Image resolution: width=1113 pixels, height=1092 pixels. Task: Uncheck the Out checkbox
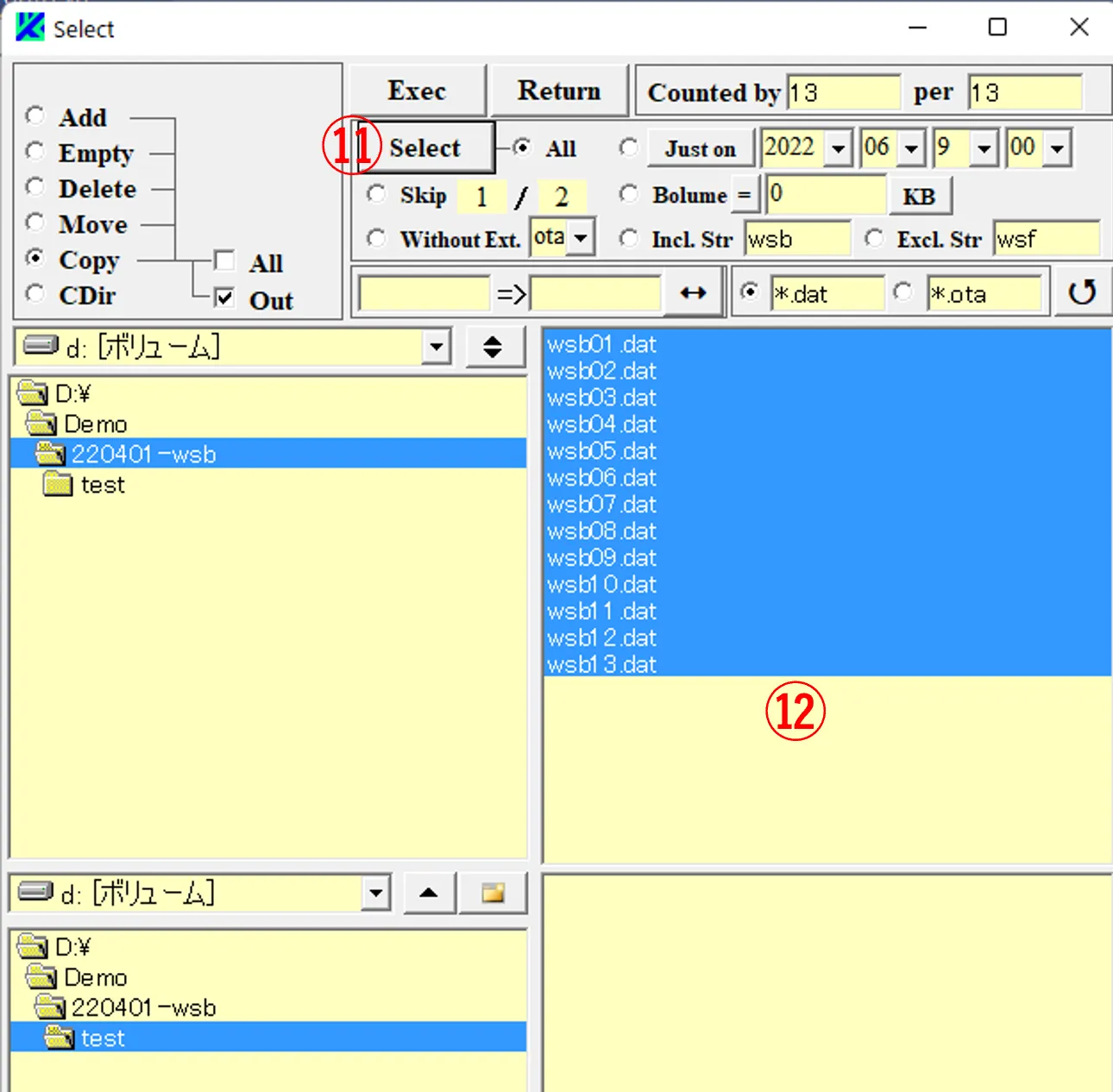tap(224, 298)
